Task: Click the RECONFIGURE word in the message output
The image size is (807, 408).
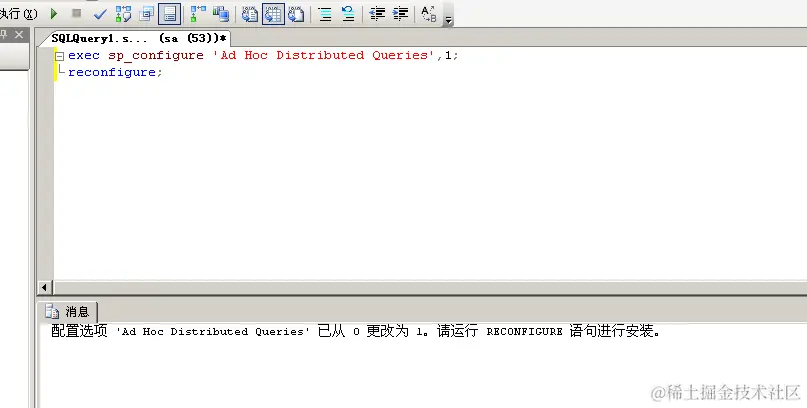Action: pos(524,332)
